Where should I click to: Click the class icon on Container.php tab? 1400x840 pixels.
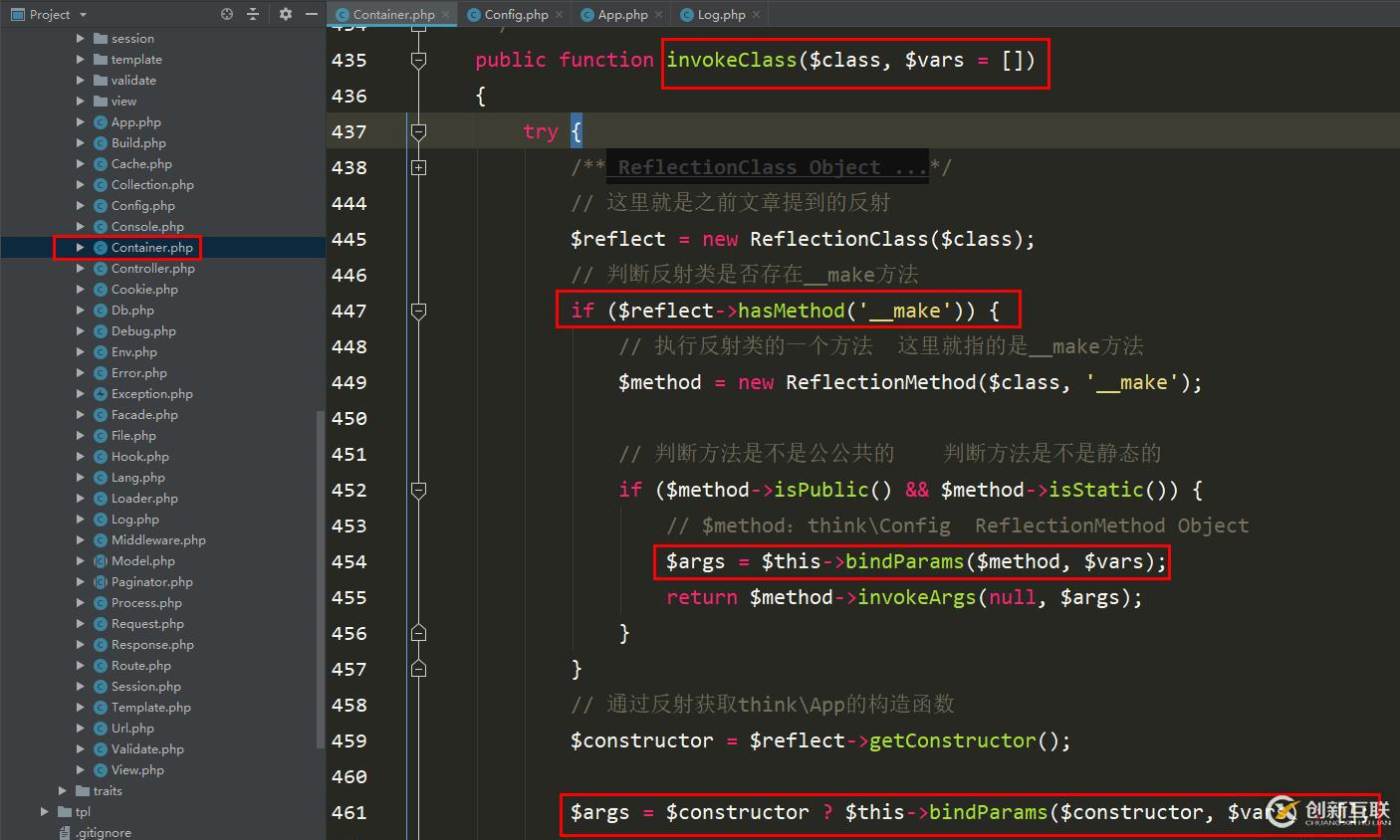click(343, 15)
